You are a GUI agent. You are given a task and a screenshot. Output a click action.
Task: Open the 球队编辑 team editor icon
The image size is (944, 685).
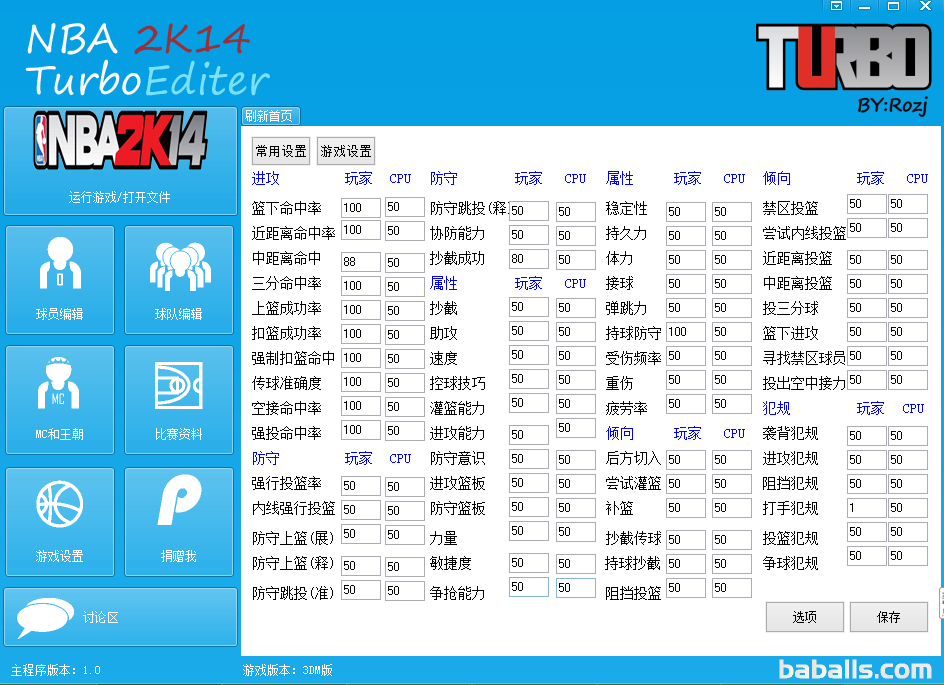click(179, 279)
